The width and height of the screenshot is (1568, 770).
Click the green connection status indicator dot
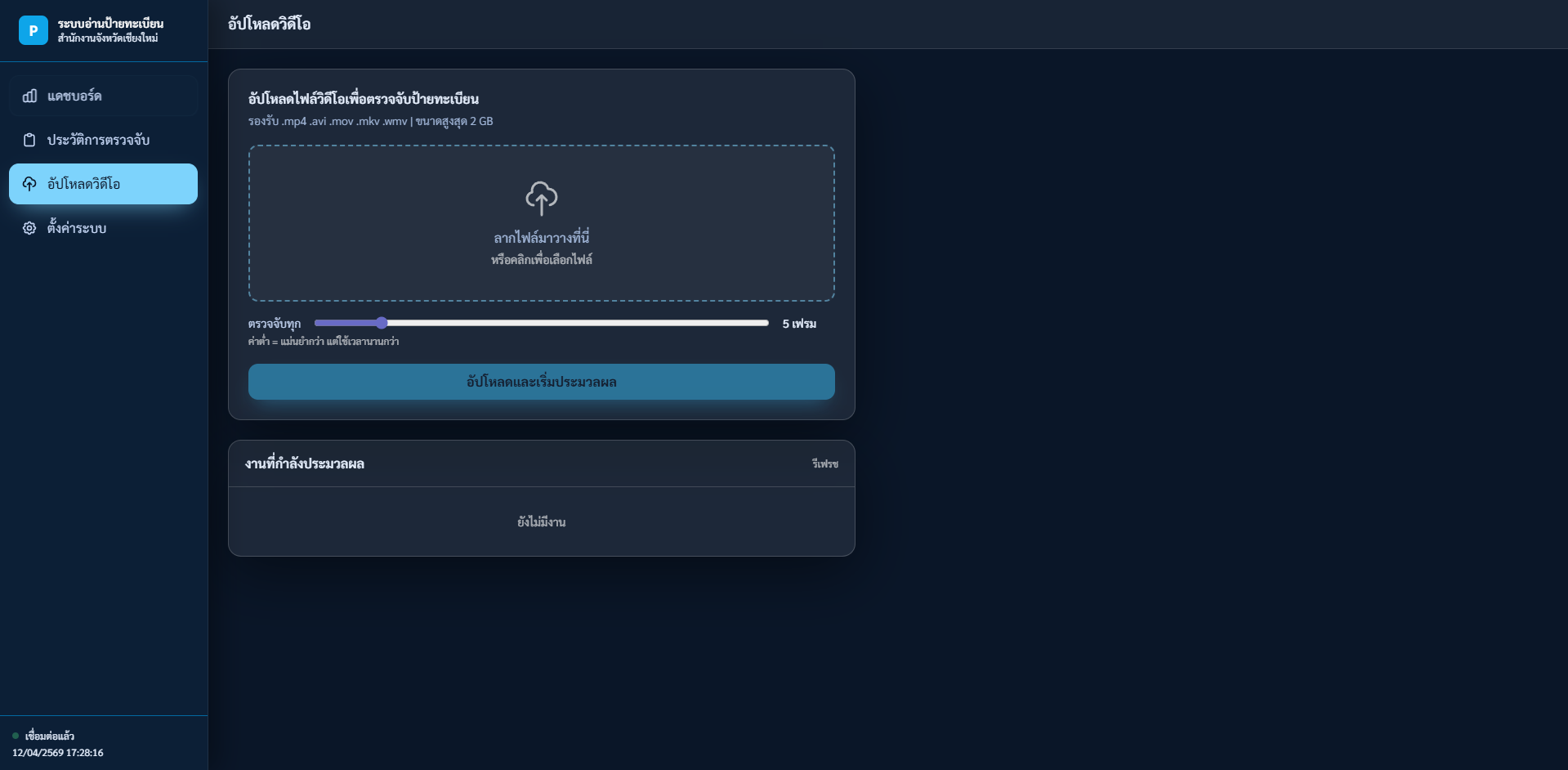click(16, 735)
